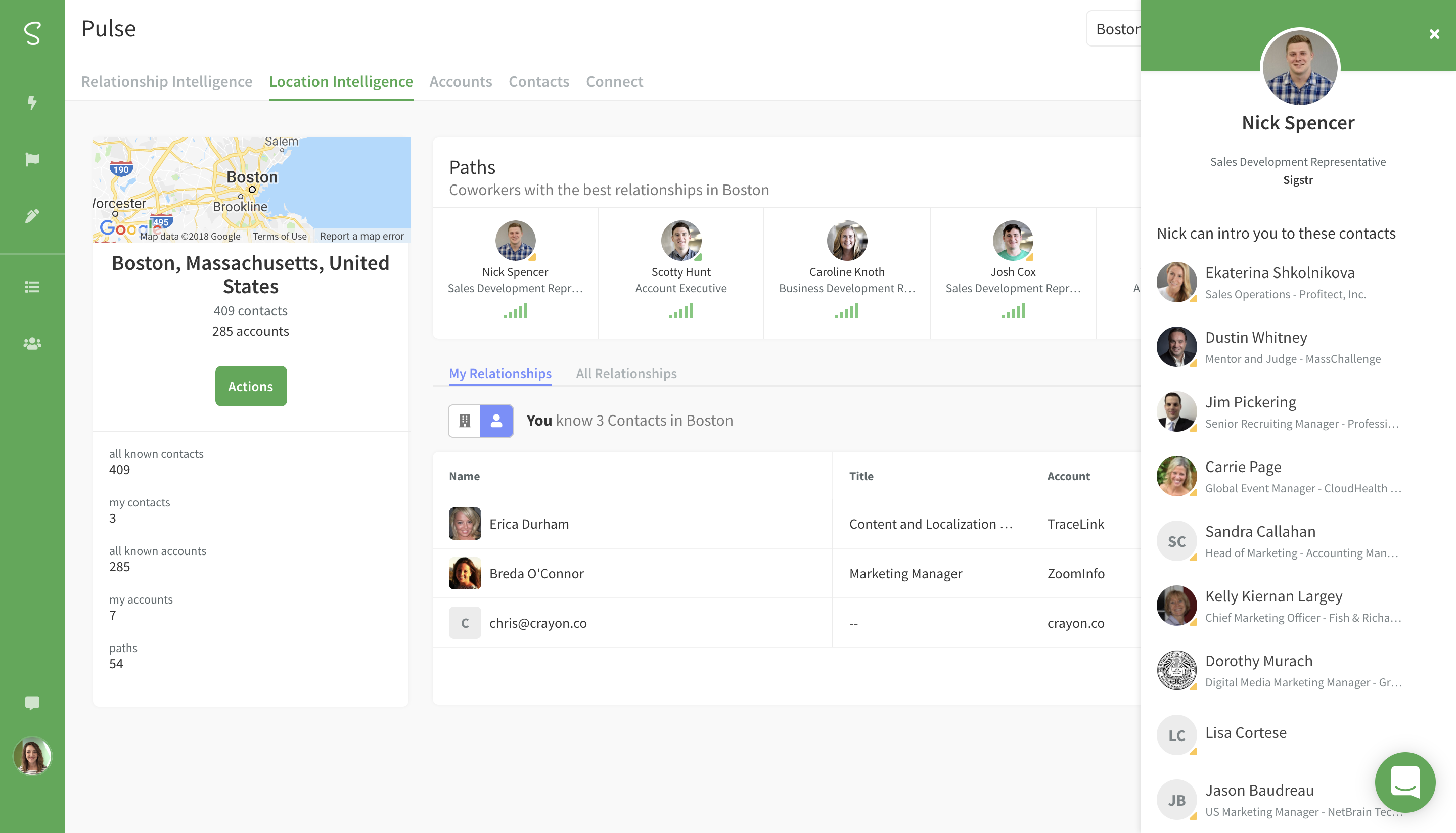Open the pencil Signatures icon in sidebar
Viewport: 1456px width, 833px height.
[x=32, y=216]
